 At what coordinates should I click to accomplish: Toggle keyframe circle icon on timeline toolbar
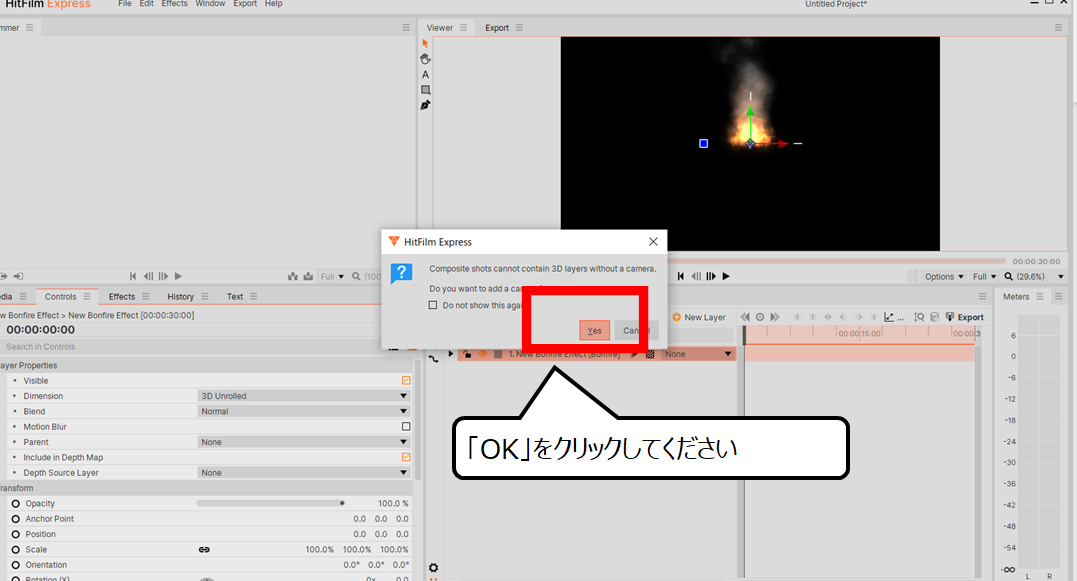coord(760,317)
